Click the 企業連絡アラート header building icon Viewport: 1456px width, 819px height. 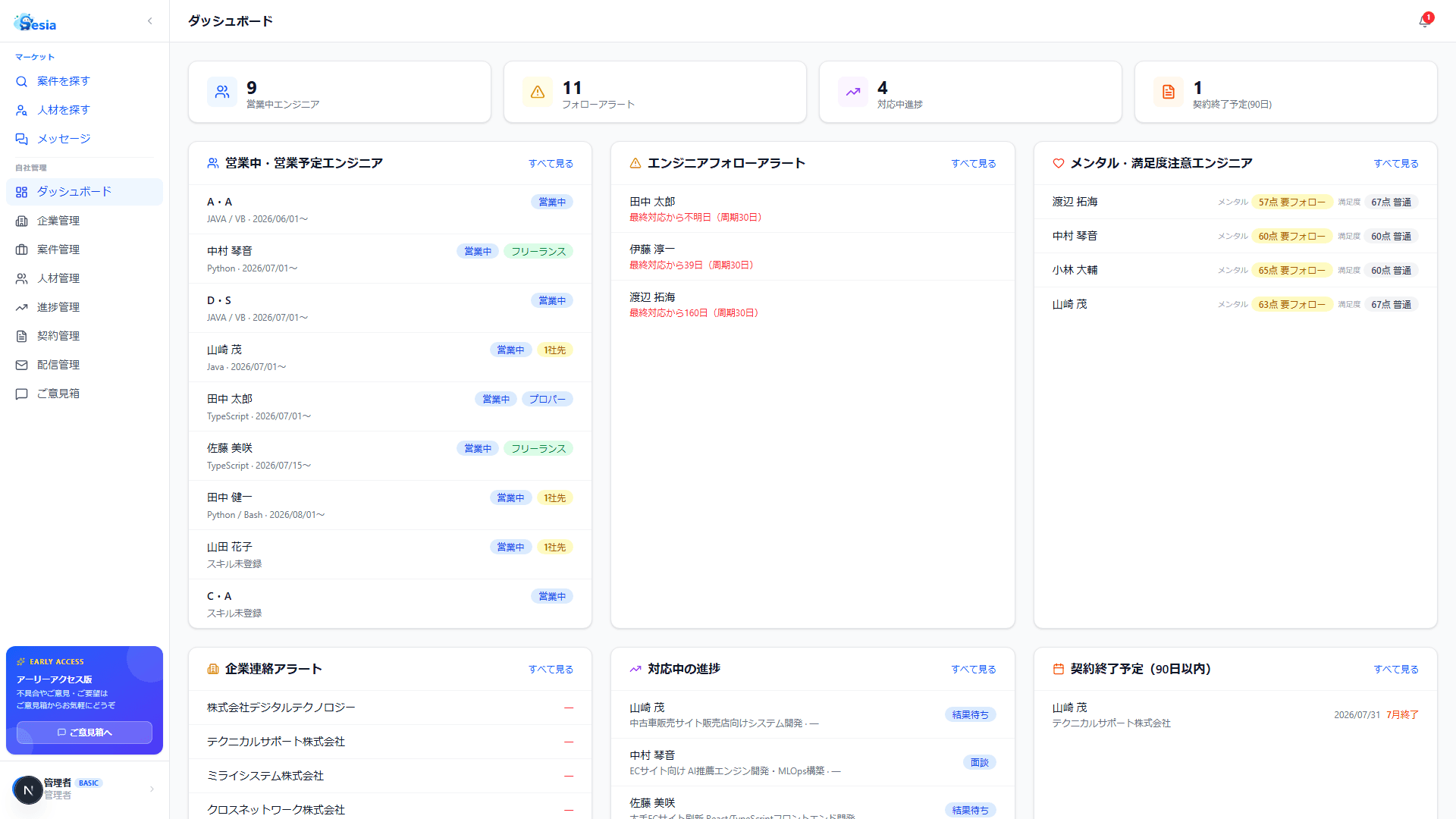click(213, 670)
